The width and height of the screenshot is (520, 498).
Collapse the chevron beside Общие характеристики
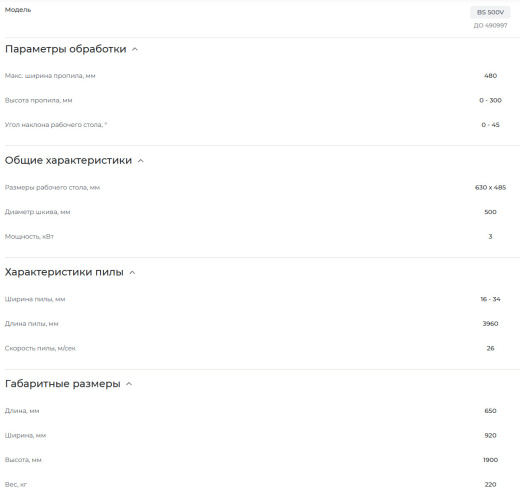click(x=141, y=161)
